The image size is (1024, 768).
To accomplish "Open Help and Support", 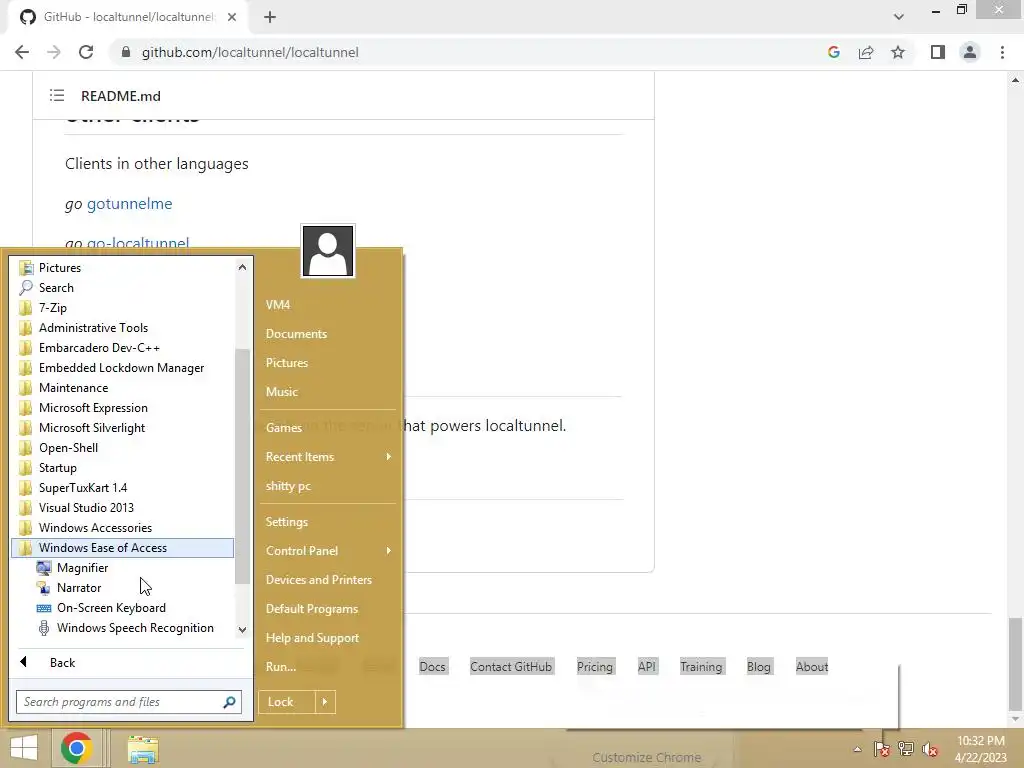I will [x=312, y=638].
